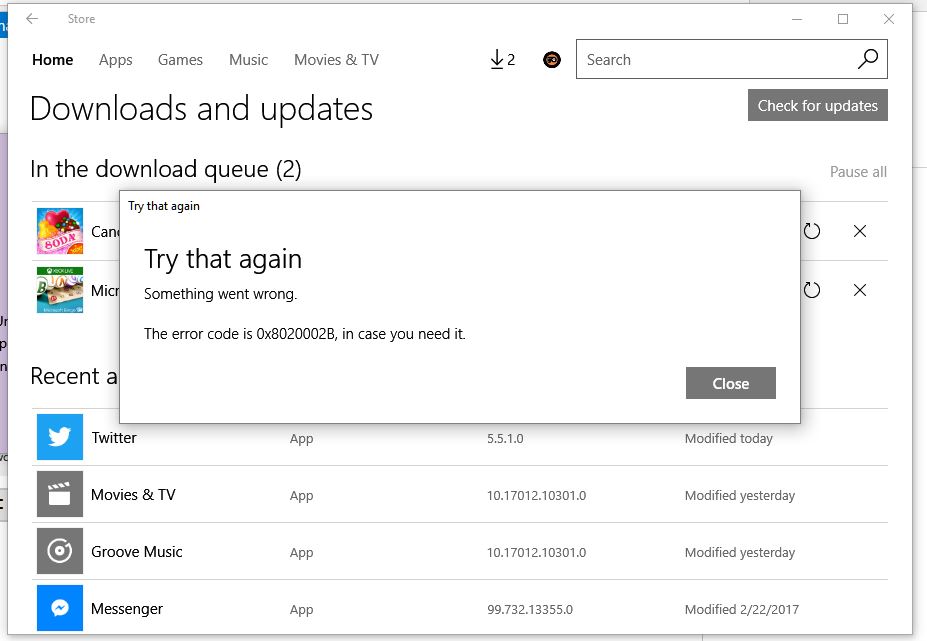
Task: Switch to the Apps tab
Action: coord(115,60)
